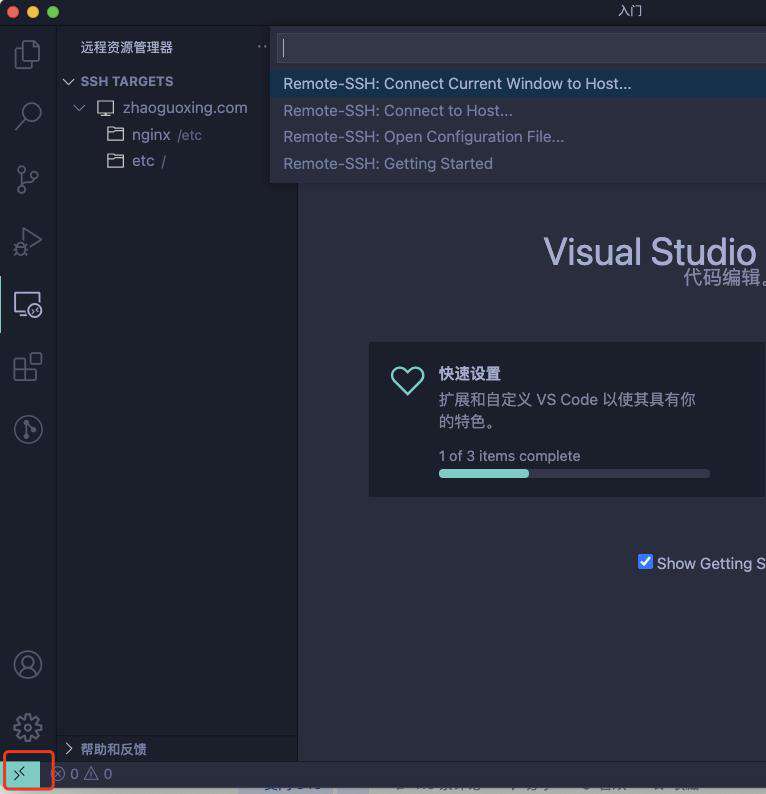This screenshot has height=794, width=766.
Task: Click the 入门 window title
Action: [630, 11]
